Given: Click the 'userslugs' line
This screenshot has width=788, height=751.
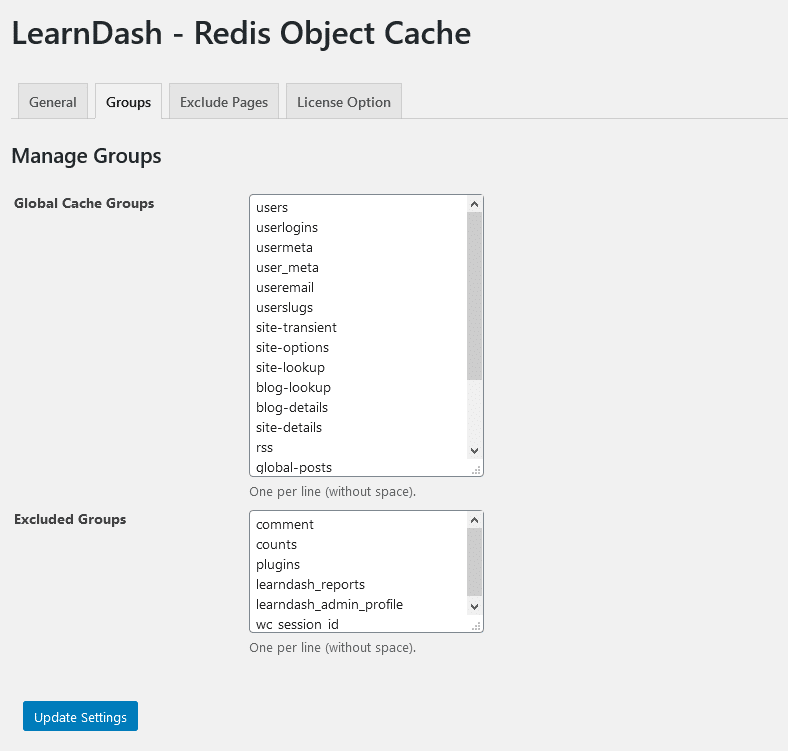Looking at the screenshot, I should (284, 308).
